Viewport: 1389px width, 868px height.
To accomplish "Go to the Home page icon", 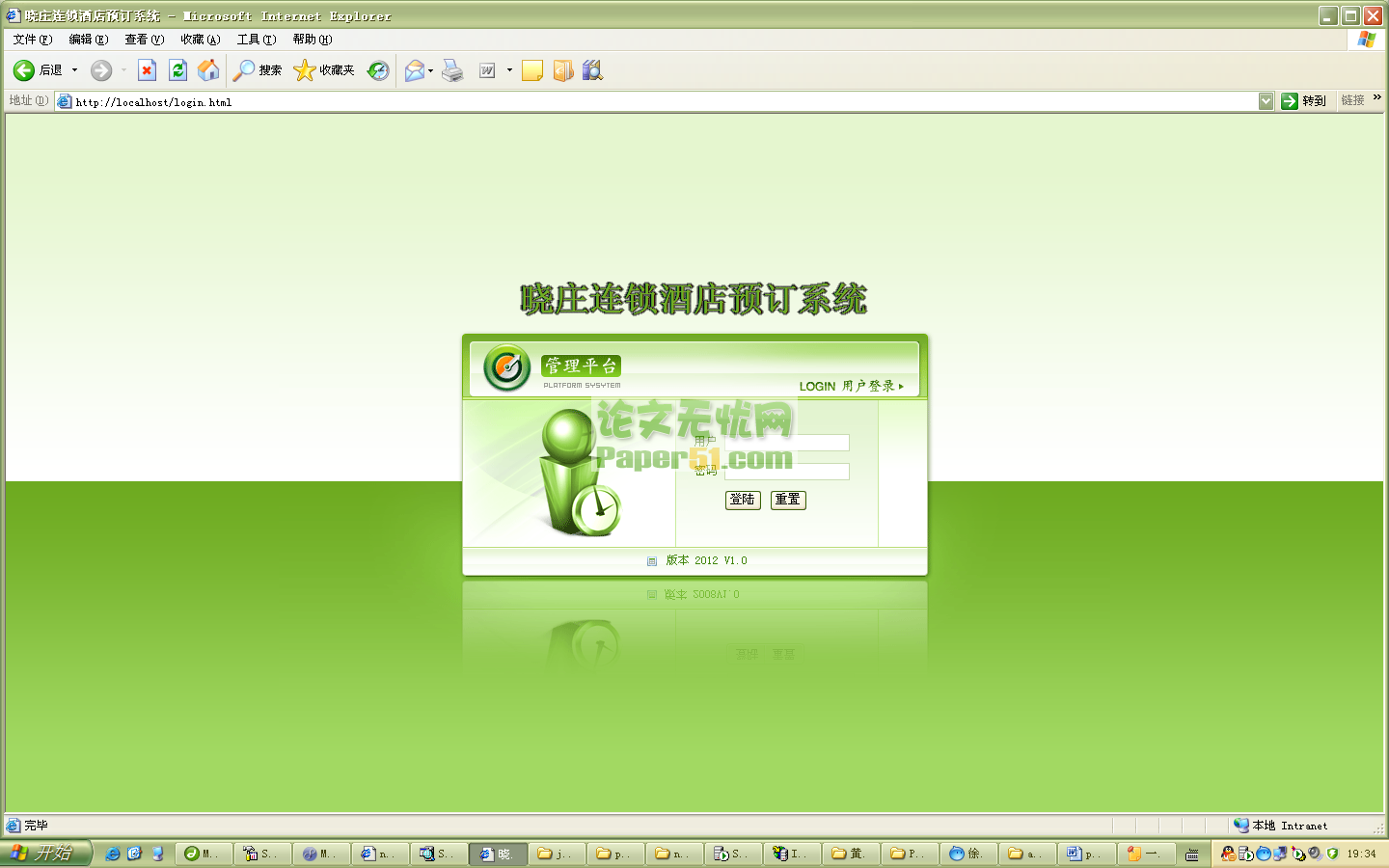I will (x=208, y=70).
